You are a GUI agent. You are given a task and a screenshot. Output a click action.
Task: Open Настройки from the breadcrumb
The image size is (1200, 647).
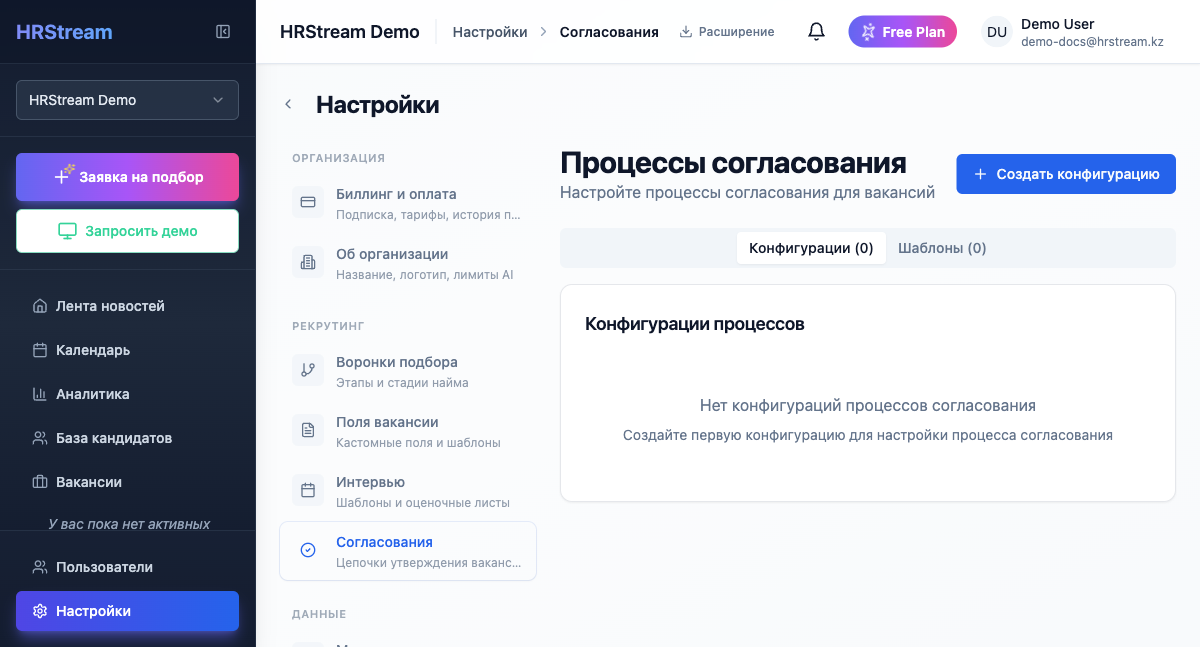tap(489, 31)
